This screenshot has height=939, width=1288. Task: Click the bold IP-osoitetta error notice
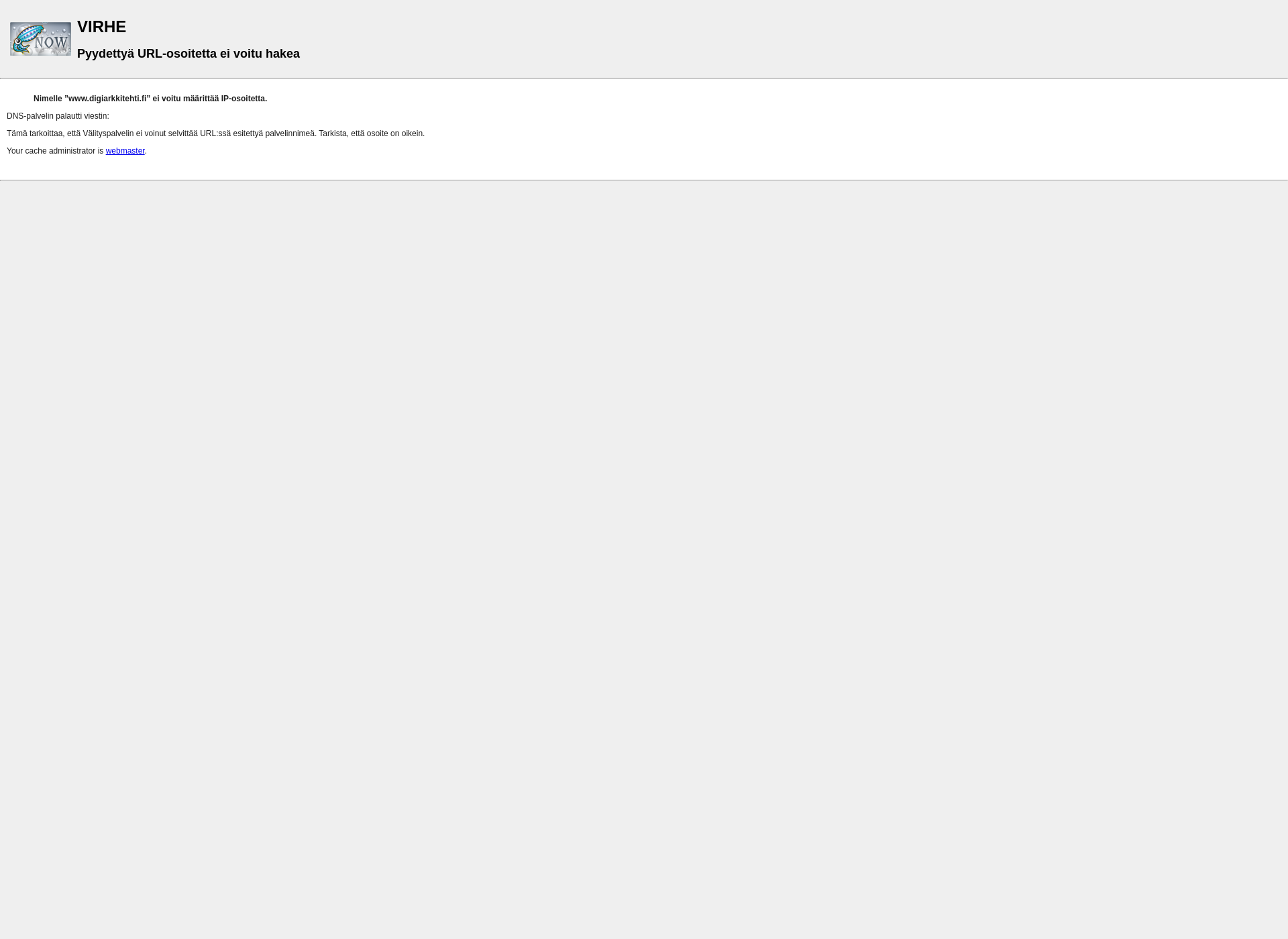tap(150, 98)
